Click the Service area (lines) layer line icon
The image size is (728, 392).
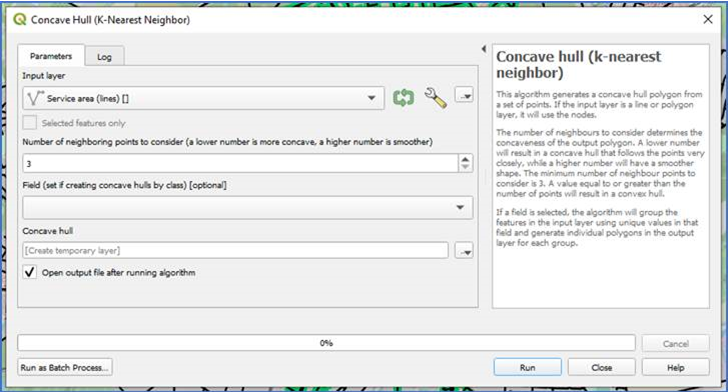click(x=35, y=98)
